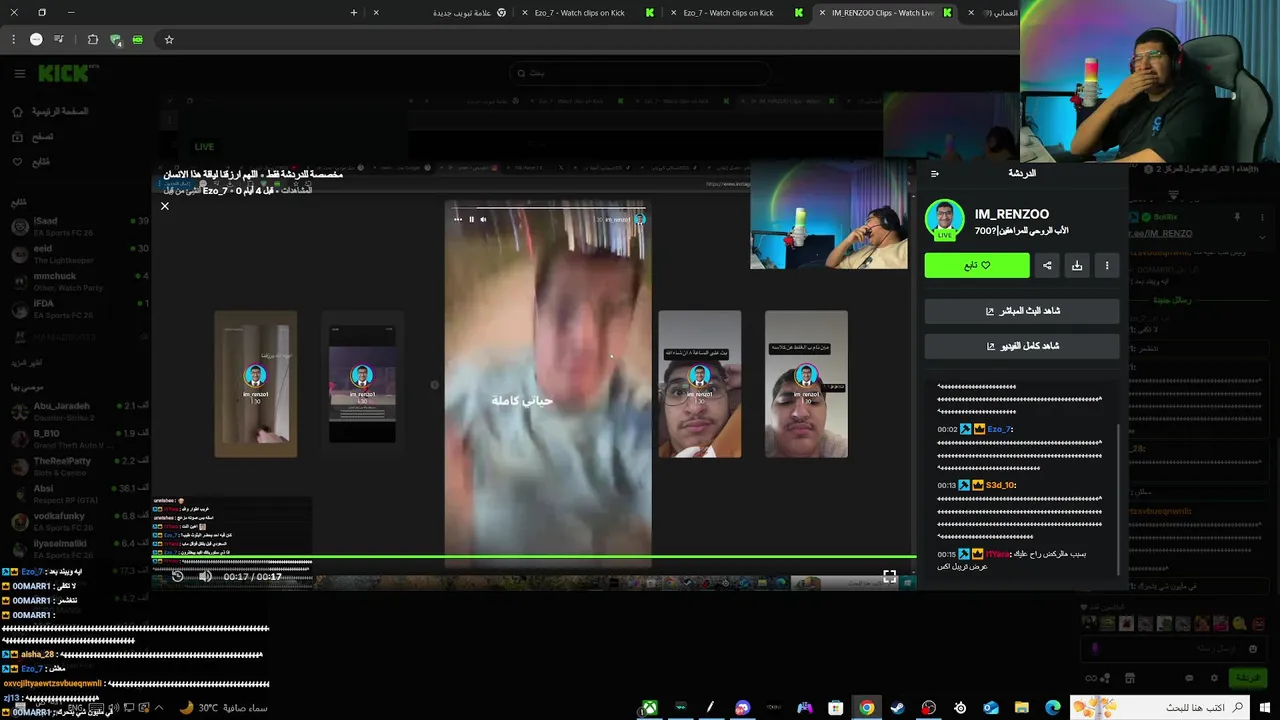Click the Ezo_7 username in clip chat
The image size is (1280, 720).
[999, 429]
